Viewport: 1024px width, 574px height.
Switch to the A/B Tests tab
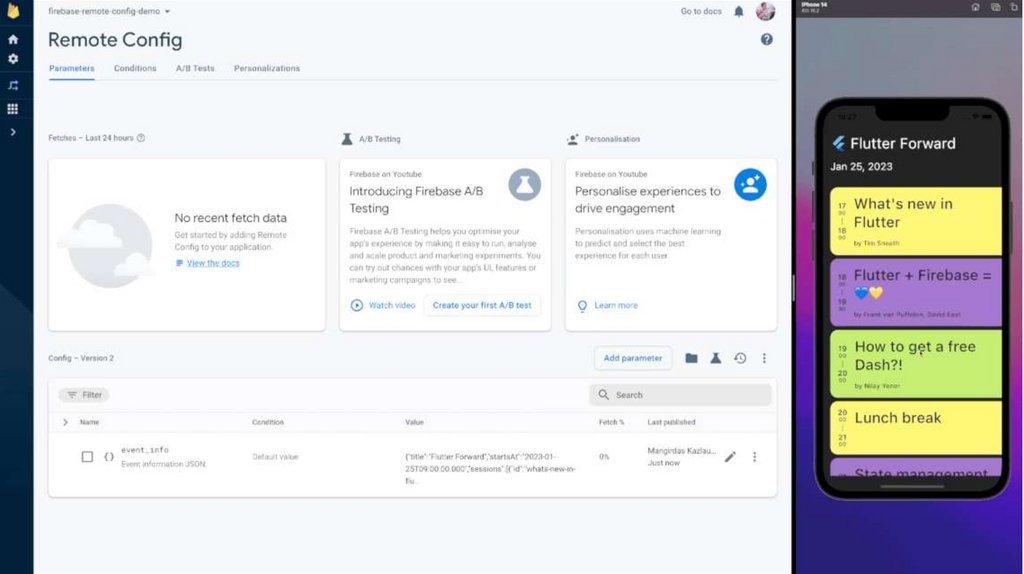coord(195,68)
